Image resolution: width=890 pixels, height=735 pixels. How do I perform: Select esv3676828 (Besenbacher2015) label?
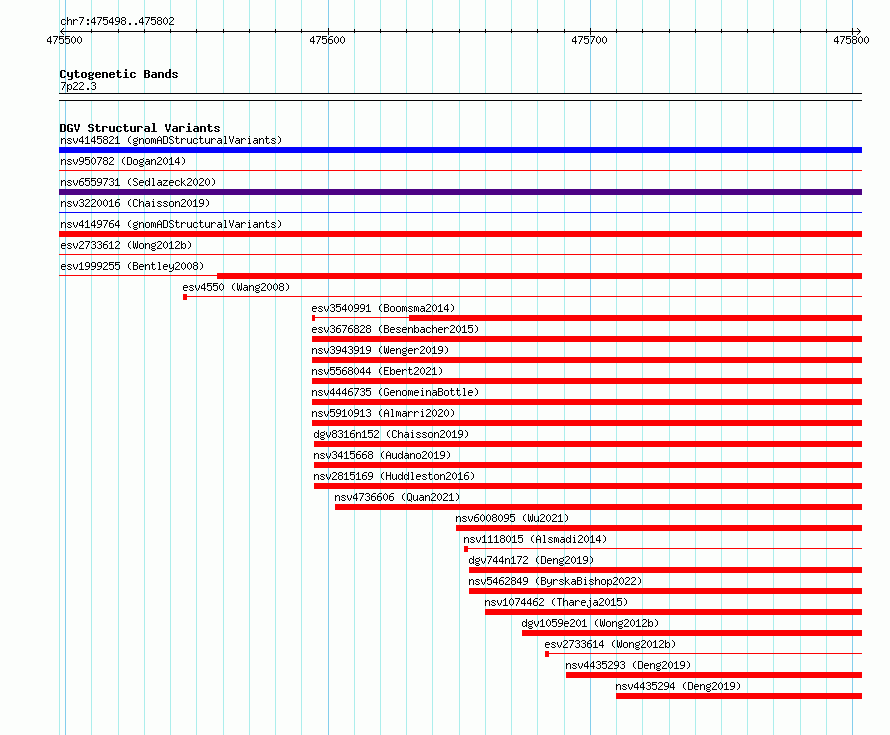pos(395,329)
